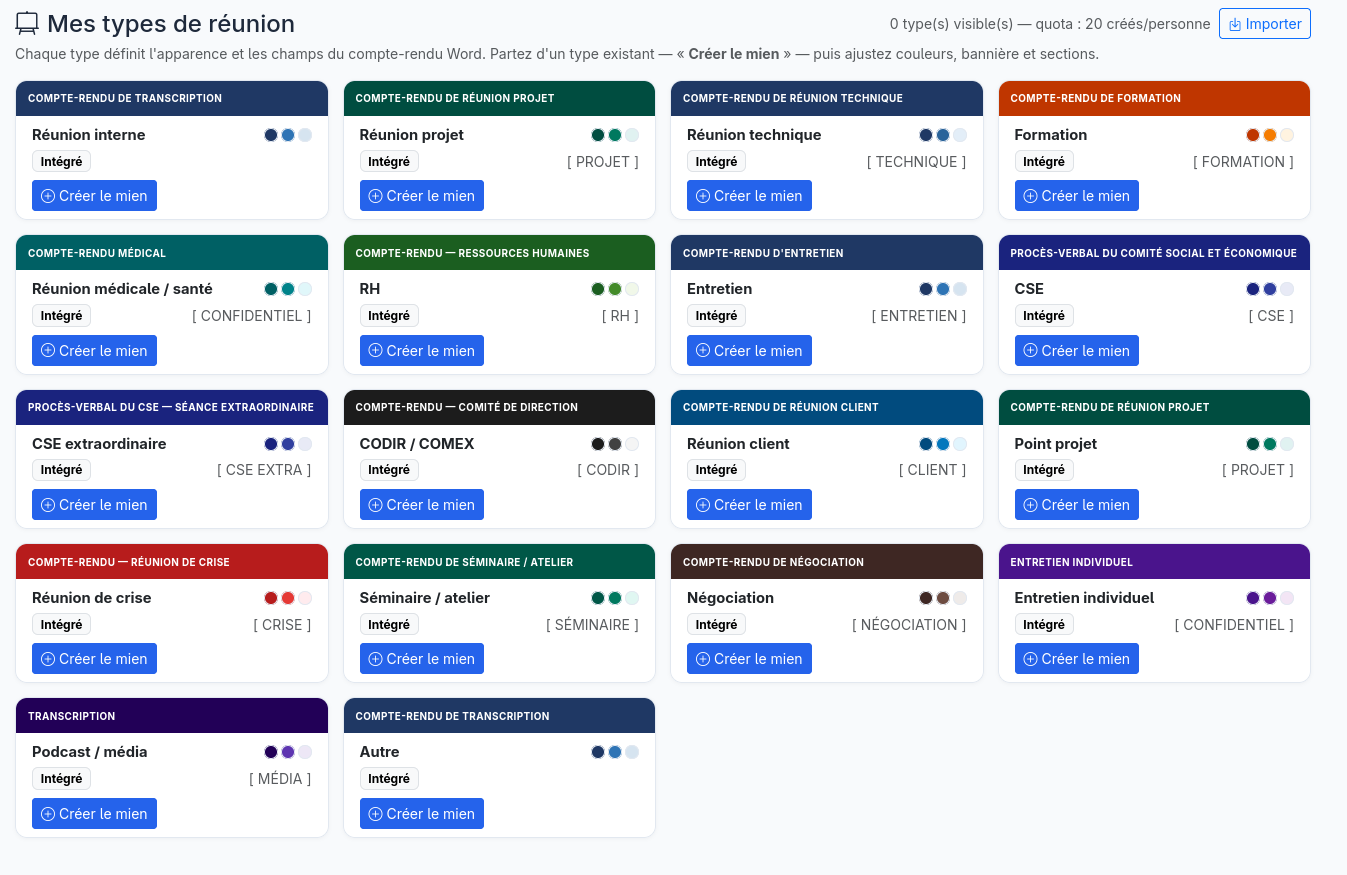The width and height of the screenshot is (1347, 875).
Task: Select the orange color dot on Formation card
Action: 1270,135
